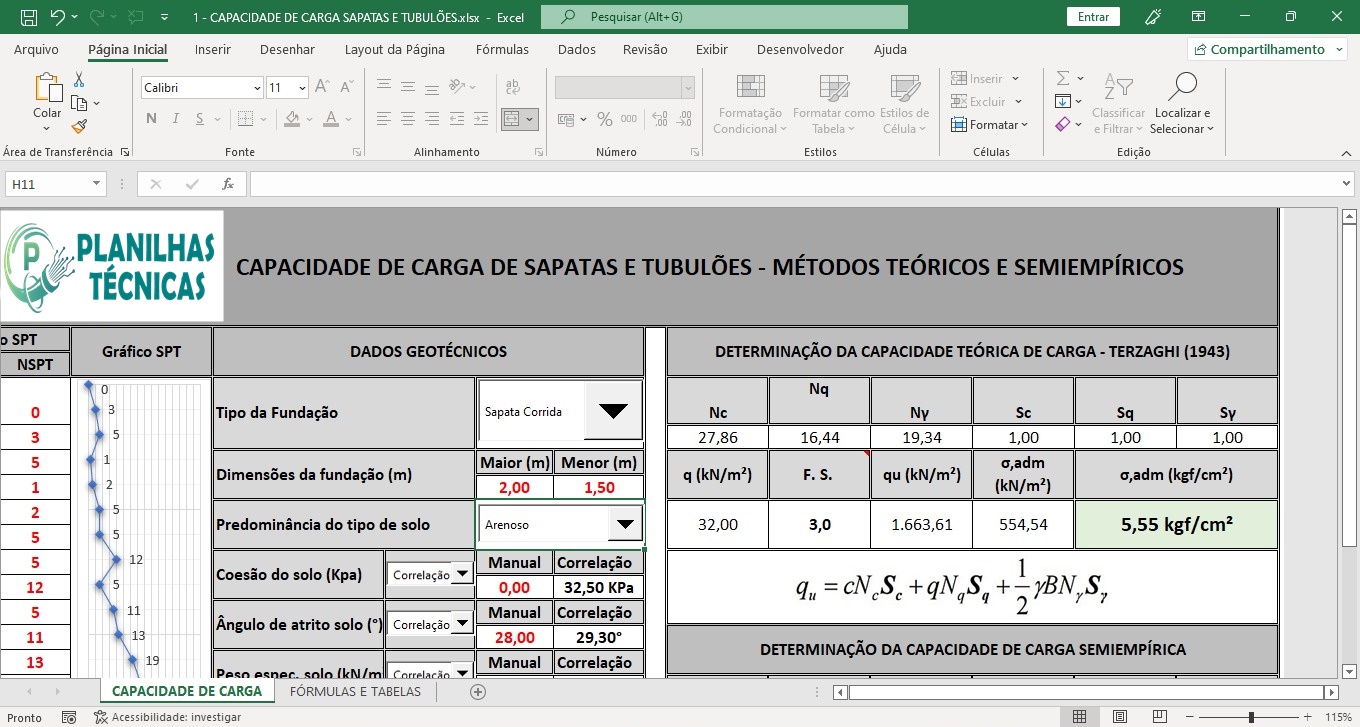The image size is (1360, 727).
Task: Expand the formula bar
Action: (x=1346, y=184)
